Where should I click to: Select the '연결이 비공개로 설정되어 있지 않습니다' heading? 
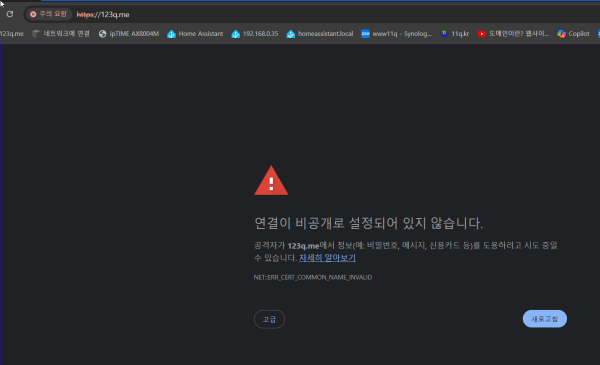pos(368,223)
